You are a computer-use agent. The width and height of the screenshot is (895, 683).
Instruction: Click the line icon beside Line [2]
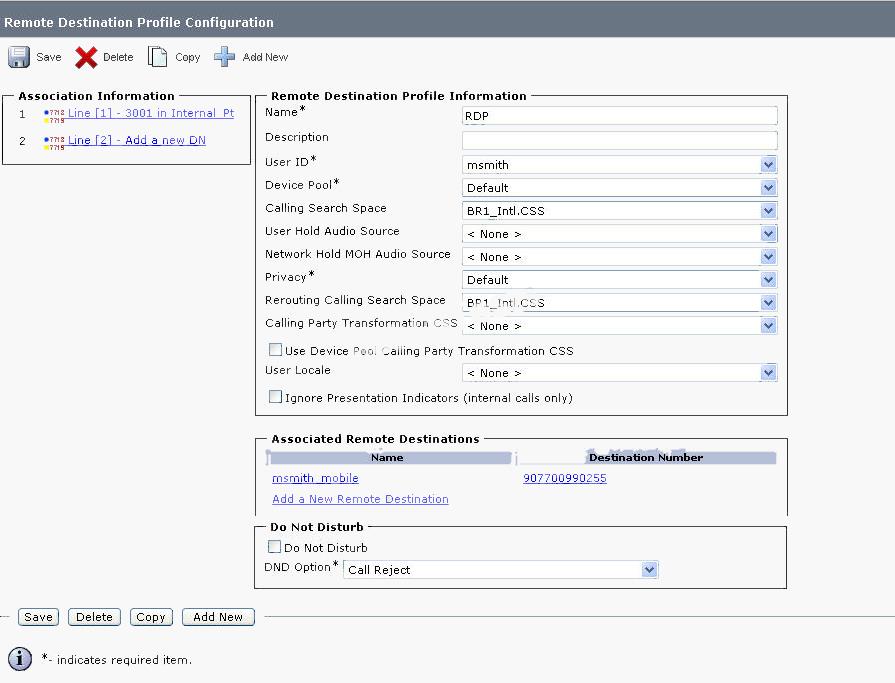coord(54,143)
